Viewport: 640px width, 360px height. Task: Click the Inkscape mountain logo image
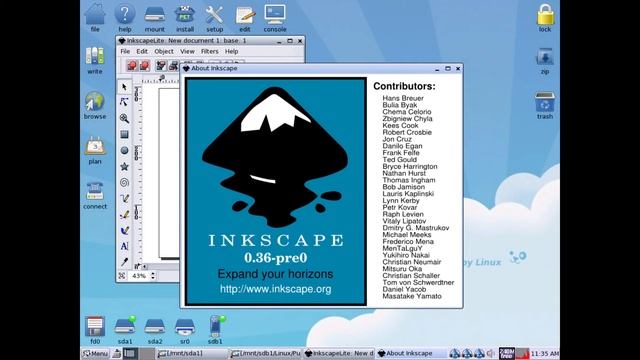(x=275, y=157)
